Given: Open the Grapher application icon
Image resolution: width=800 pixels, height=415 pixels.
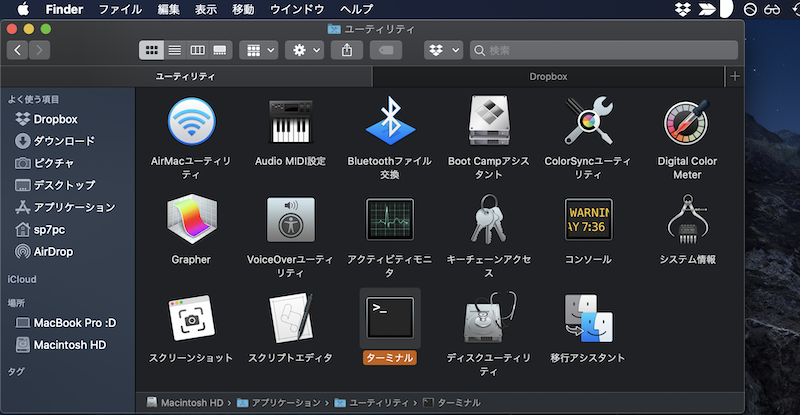Looking at the screenshot, I should click(190, 222).
